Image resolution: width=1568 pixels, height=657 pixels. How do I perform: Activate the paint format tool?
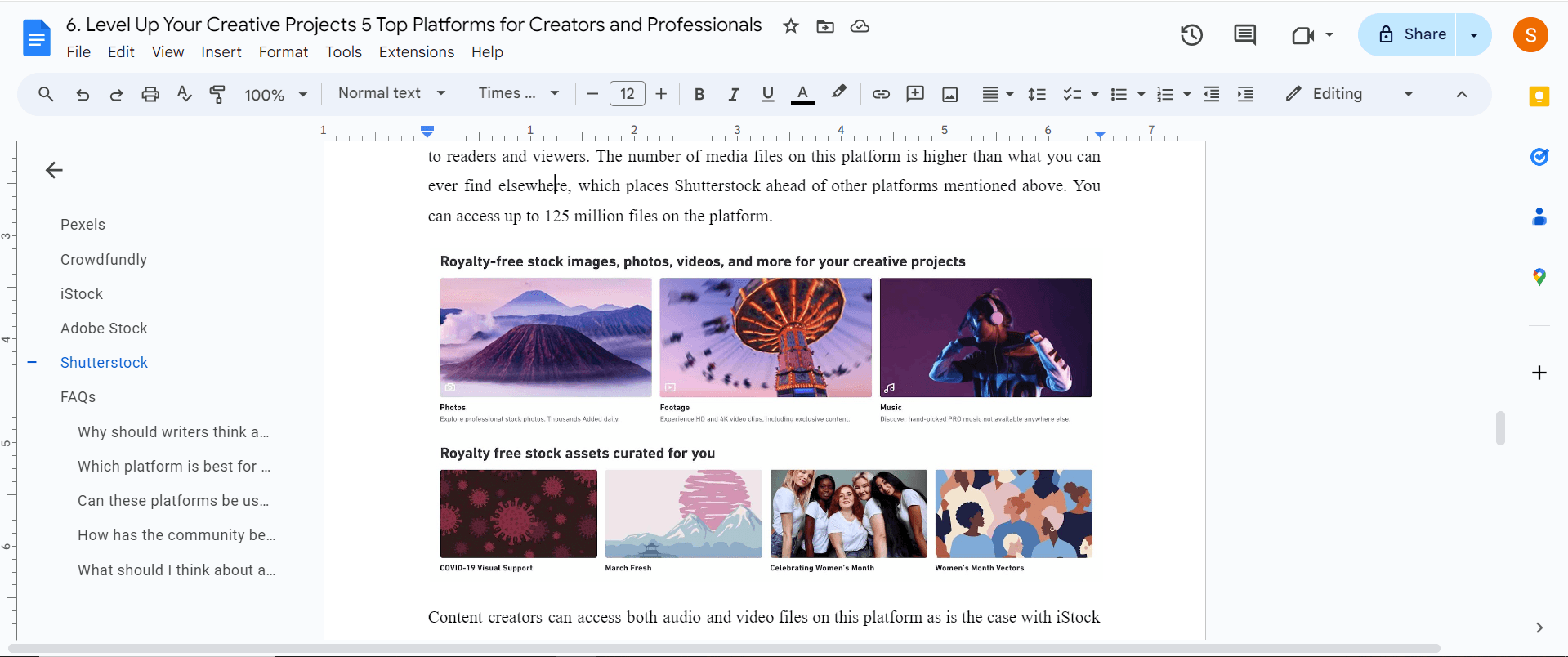217,94
